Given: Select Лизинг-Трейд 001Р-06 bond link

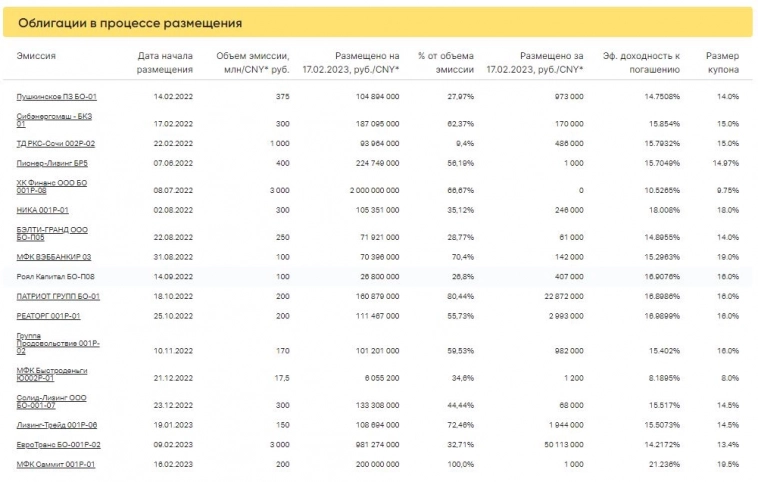Looking at the screenshot, I should click(57, 426).
